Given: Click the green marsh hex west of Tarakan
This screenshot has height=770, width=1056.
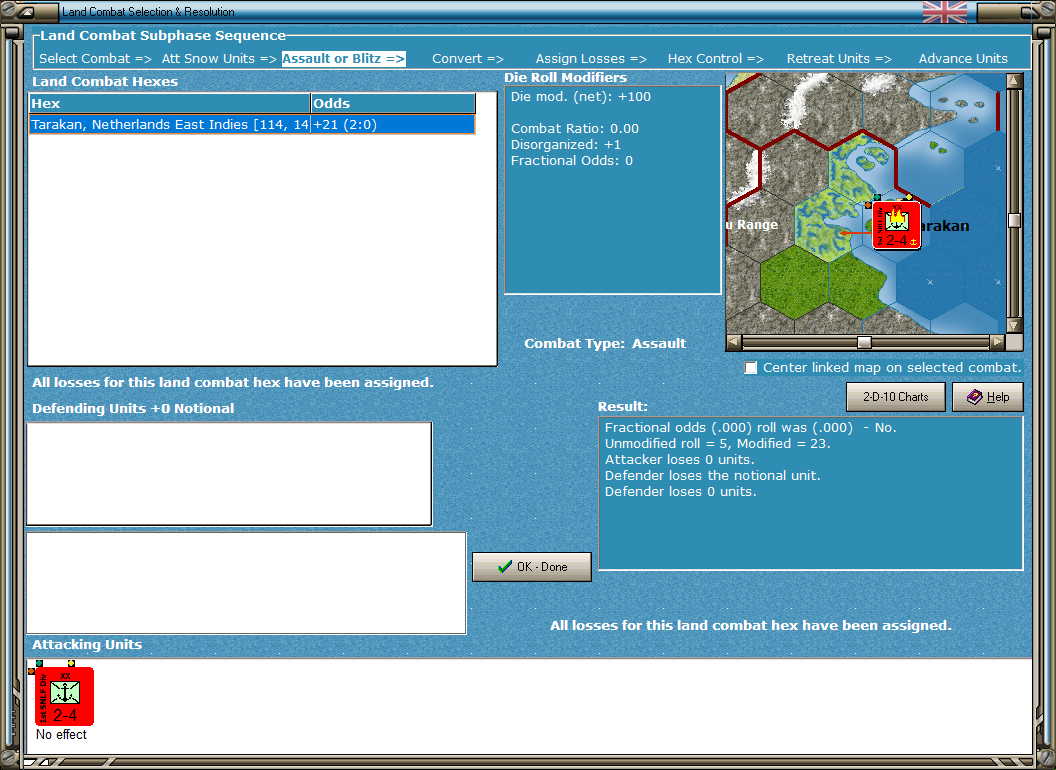Looking at the screenshot, I should [x=828, y=224].
